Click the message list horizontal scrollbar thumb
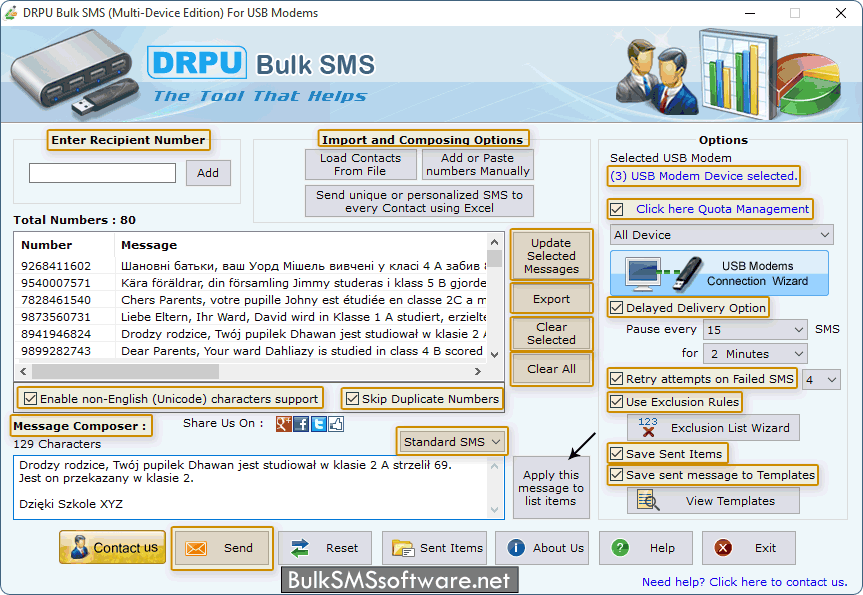The height and width of the screenshot is (595, 863). 125,372
